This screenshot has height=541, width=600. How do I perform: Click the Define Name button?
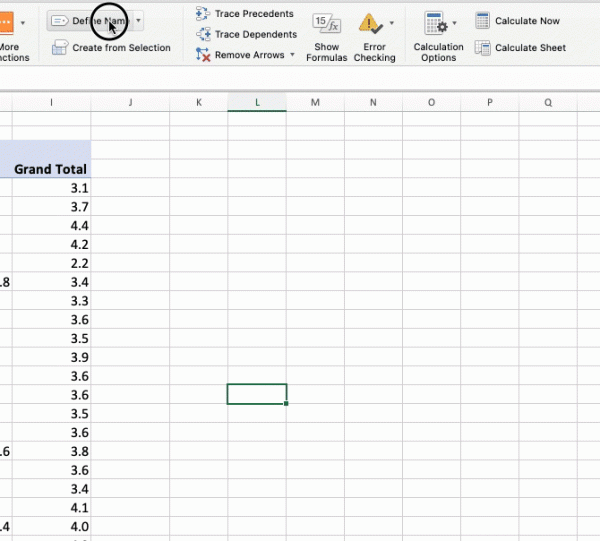[x=90, y=21]
